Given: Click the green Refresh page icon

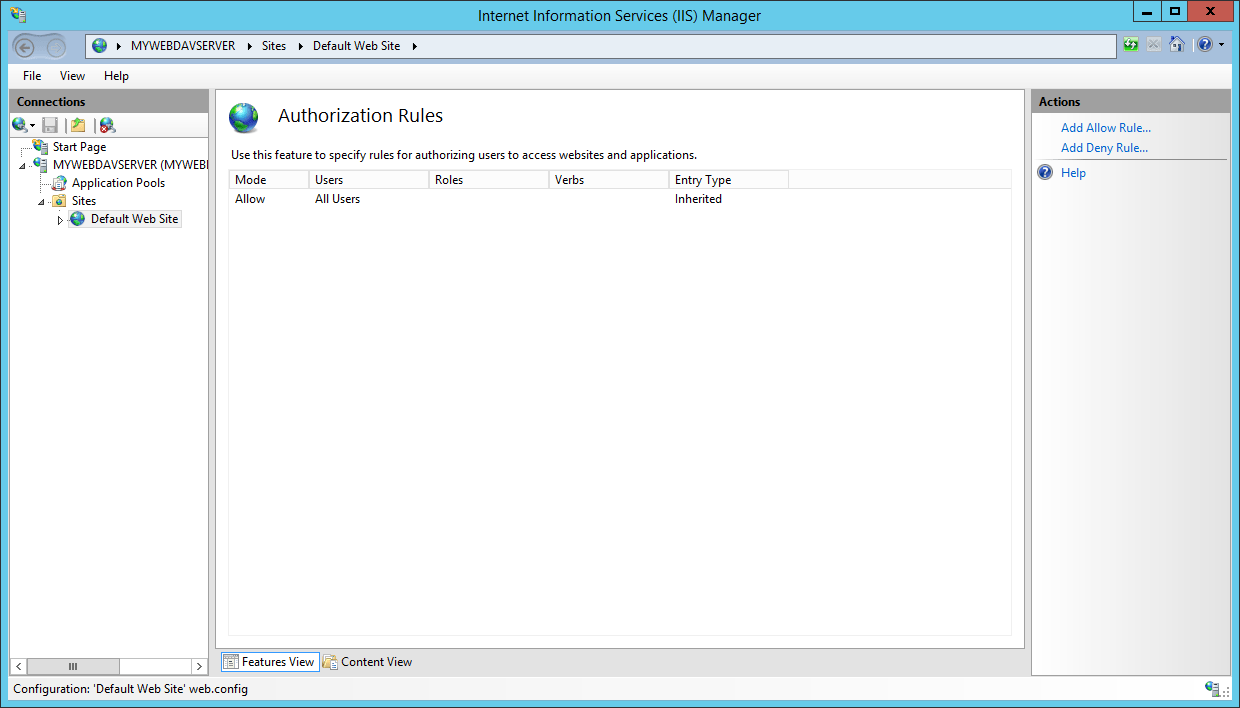Looking at the screenshot, I should click(1130, 45).
